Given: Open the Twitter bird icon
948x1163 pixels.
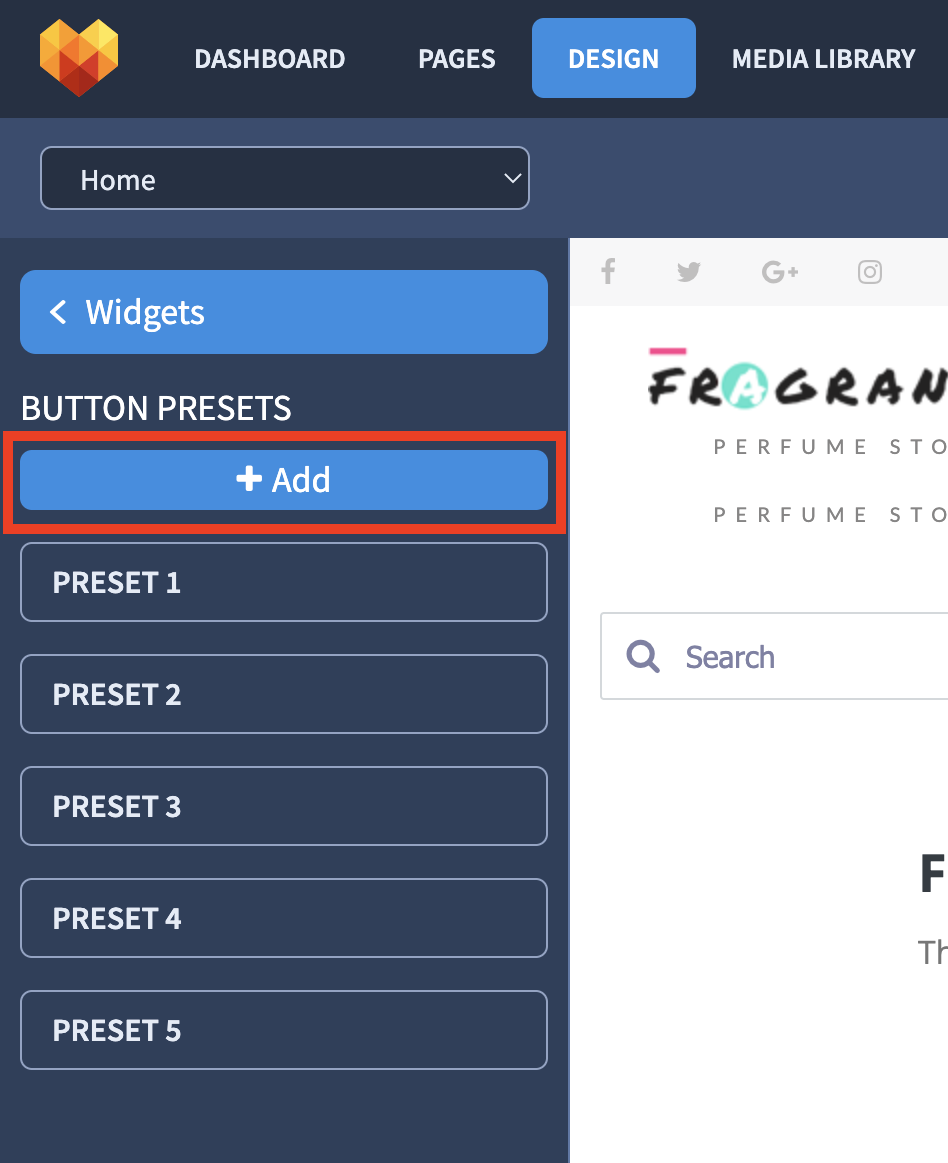Looking at the screenshot, I should [x=688, y=271].
